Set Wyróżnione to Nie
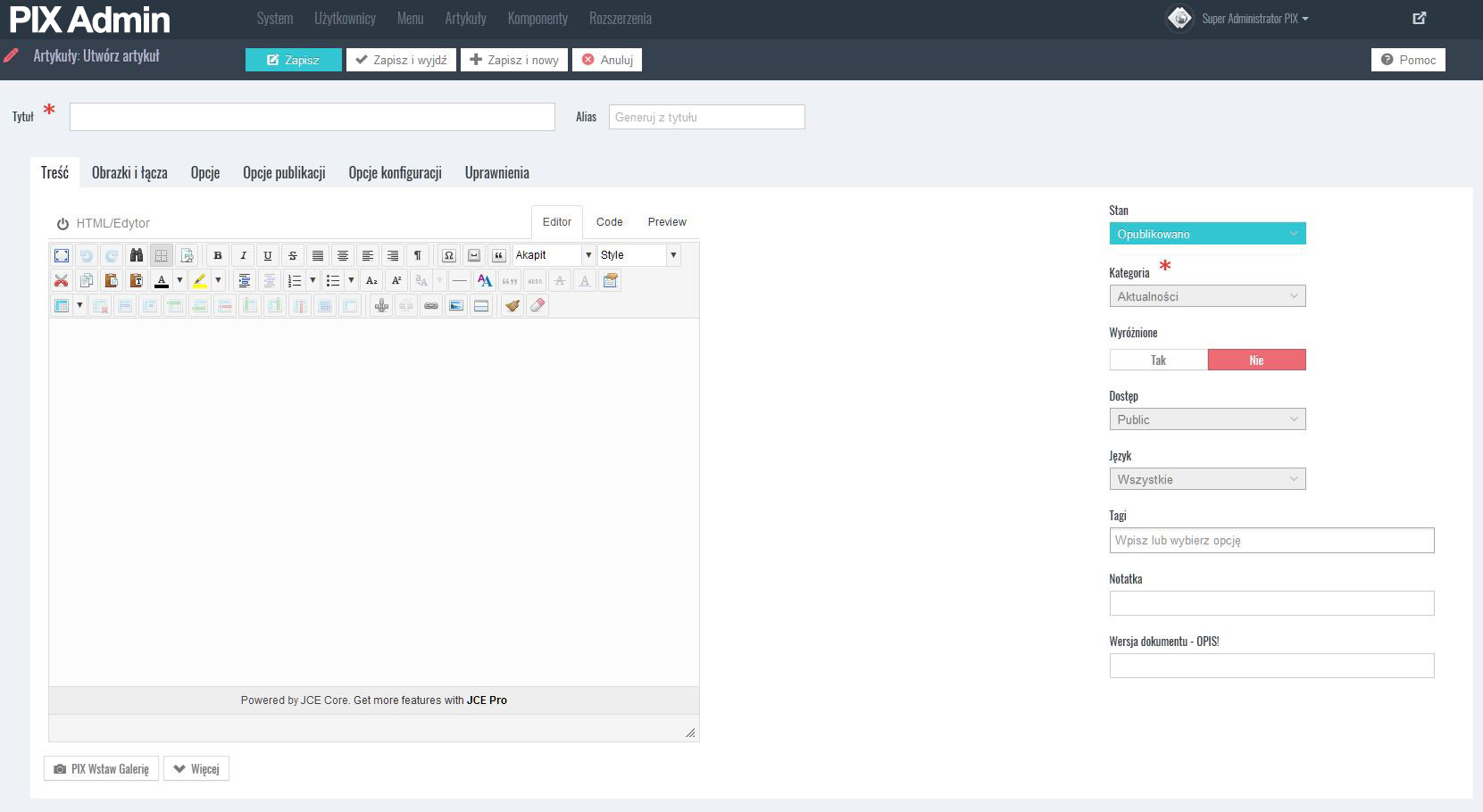Viewport: 1483px width, 812px height. click(1256, 360)
